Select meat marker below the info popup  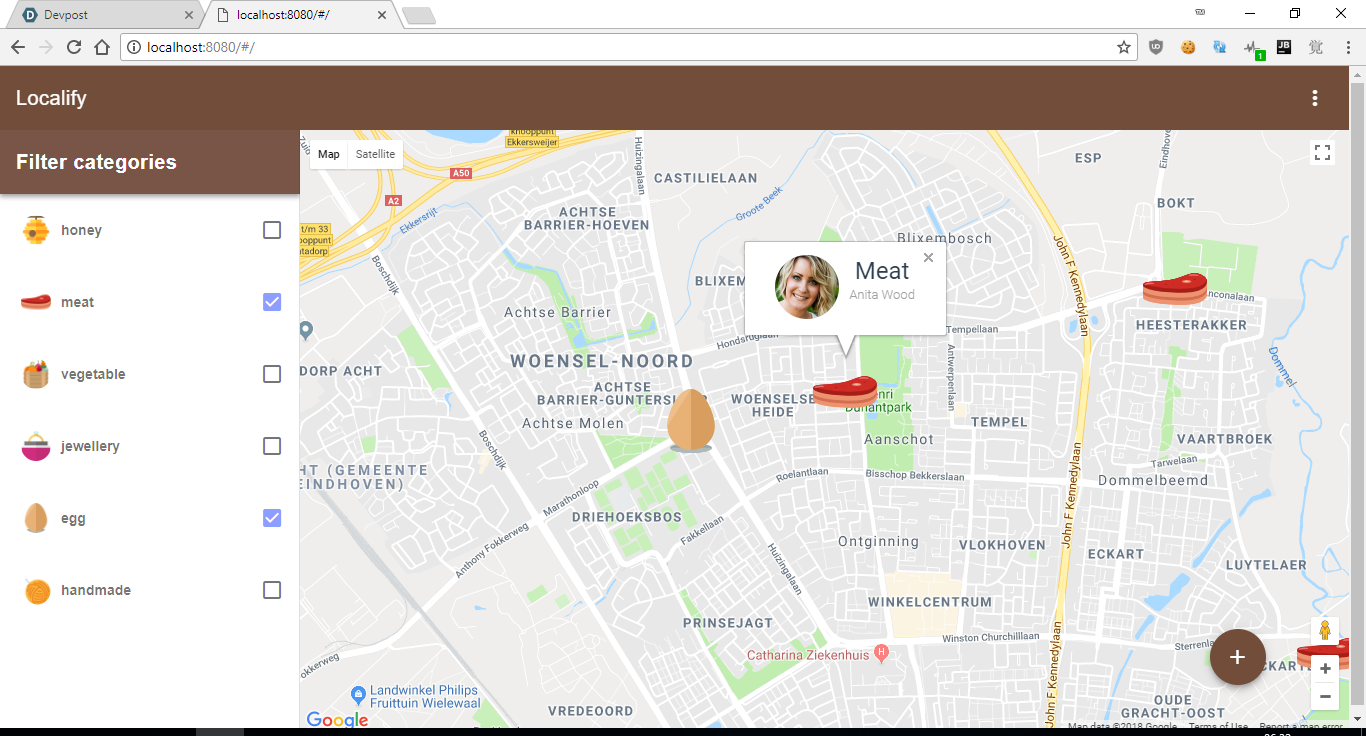(845, 391)
